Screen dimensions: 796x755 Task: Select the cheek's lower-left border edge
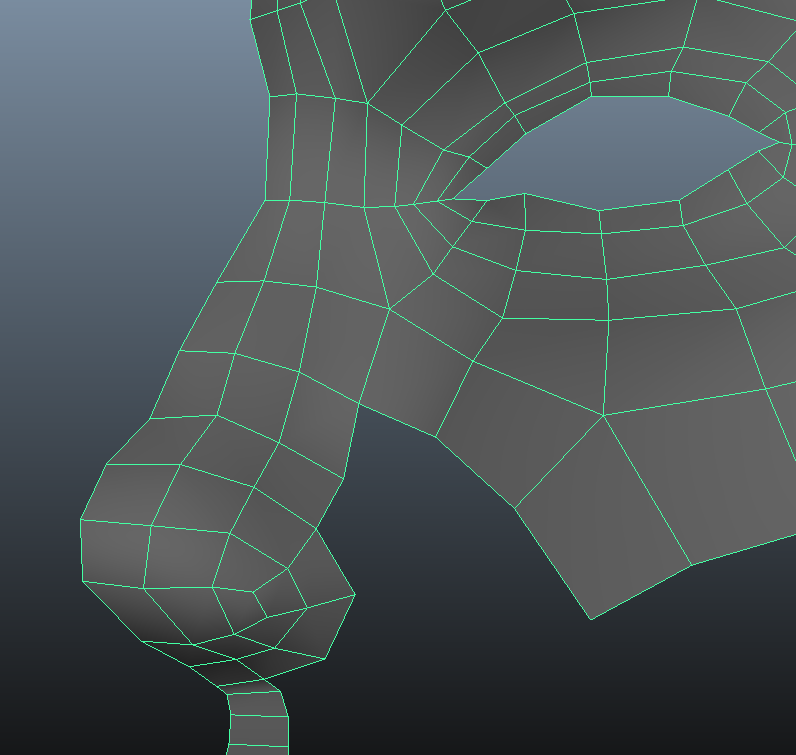pyautogui.click(x=552, y=562)
